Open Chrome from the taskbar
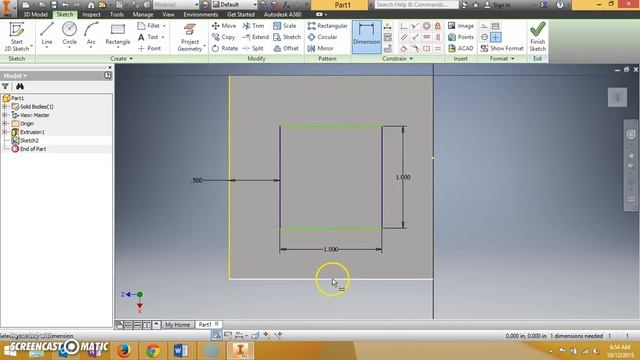640x360 pixels. [x=153, y=350]
